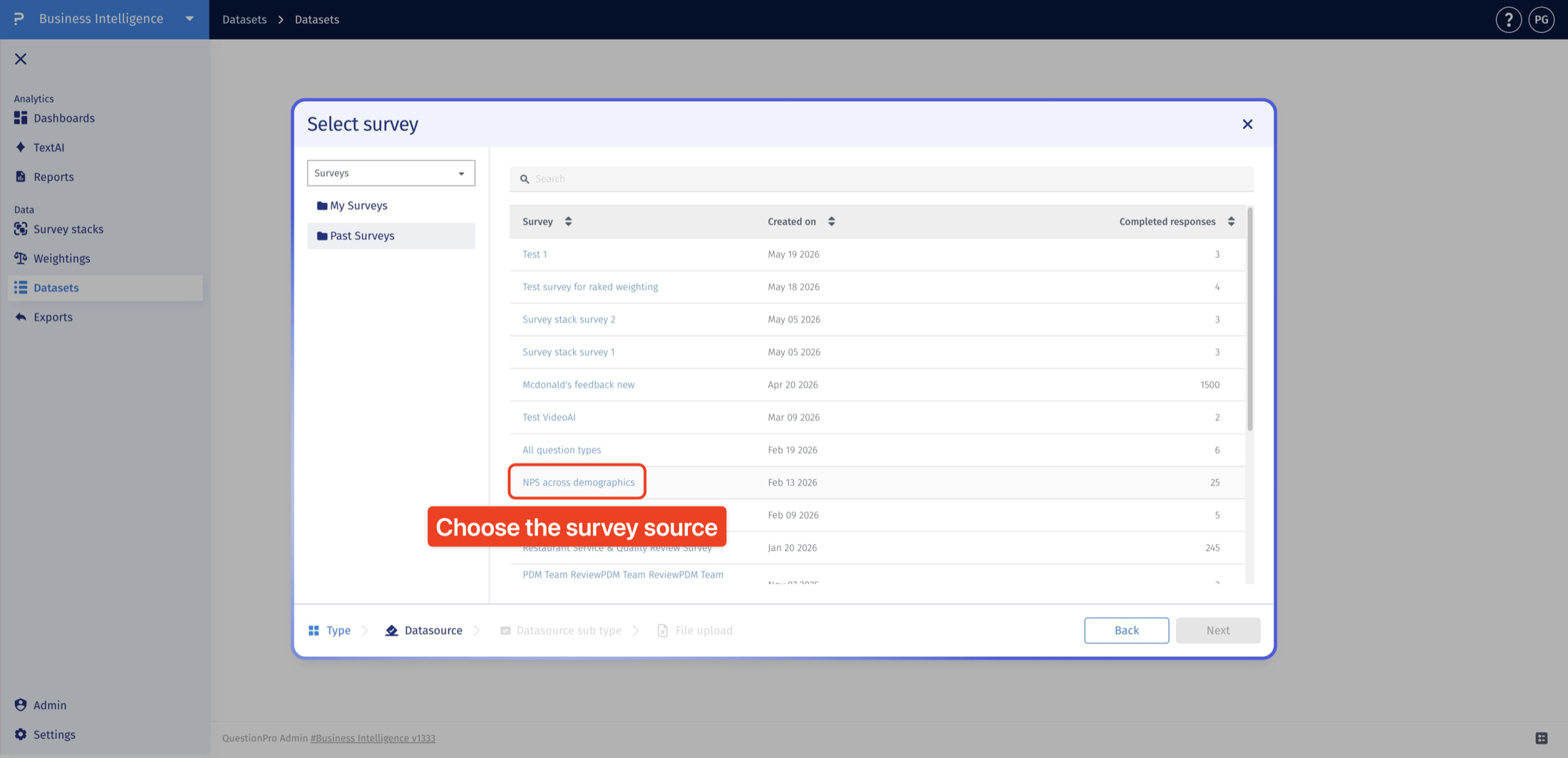
Task: Open the Dashboards section in sidebar
Action: [54, 118]
